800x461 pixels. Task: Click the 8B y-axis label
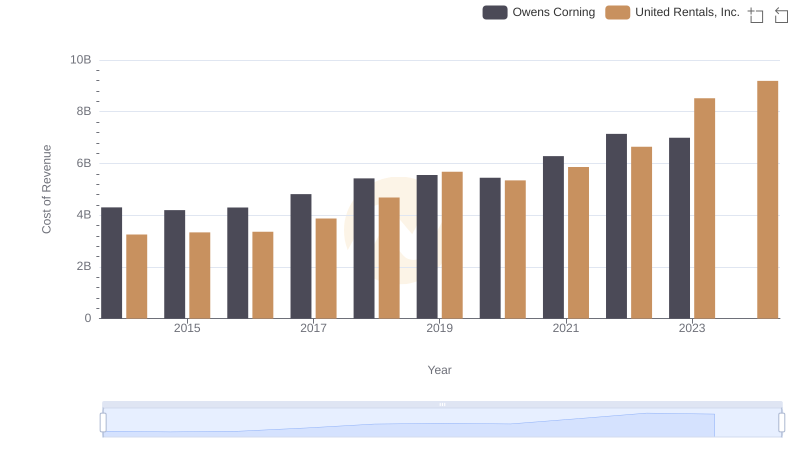point(84,111)
